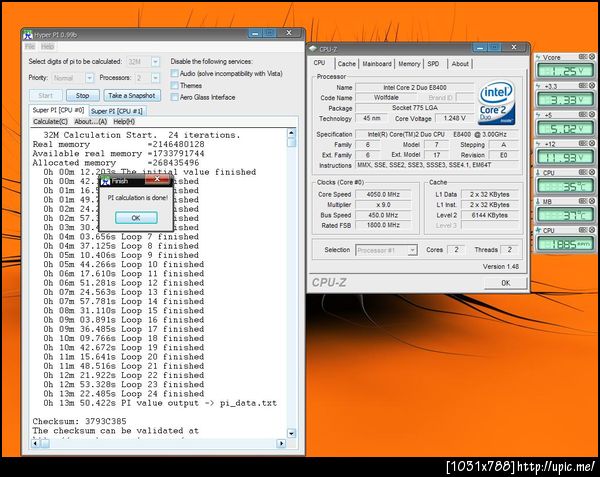Viewport: 600px width, 477px height.
Task: Select the CPU tab in CPU-Z
Action: click(320, 63)
